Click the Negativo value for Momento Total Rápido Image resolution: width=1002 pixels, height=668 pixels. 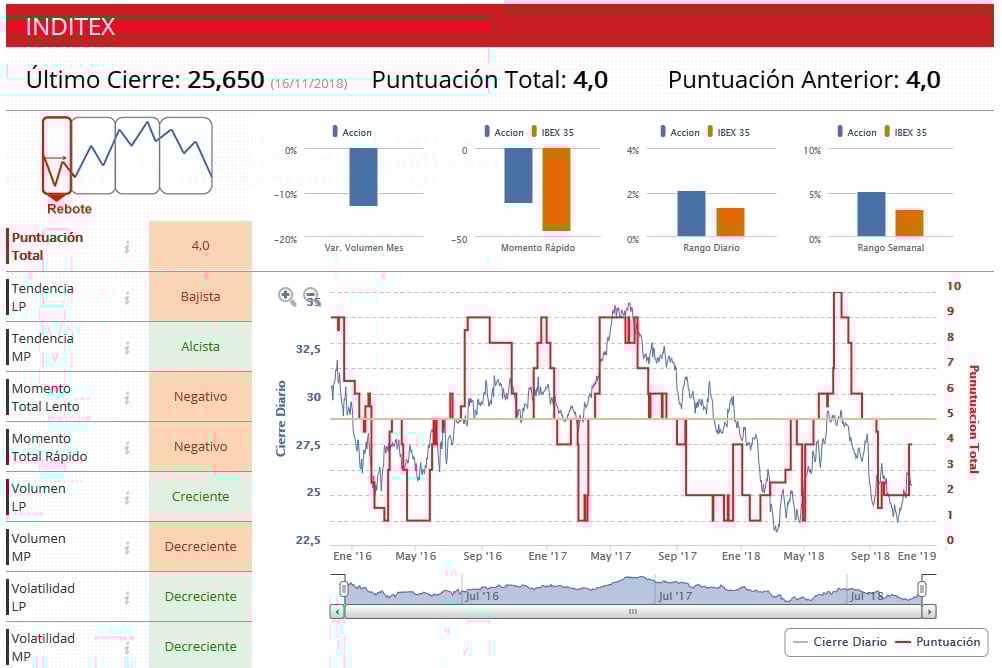coord(201,446)
